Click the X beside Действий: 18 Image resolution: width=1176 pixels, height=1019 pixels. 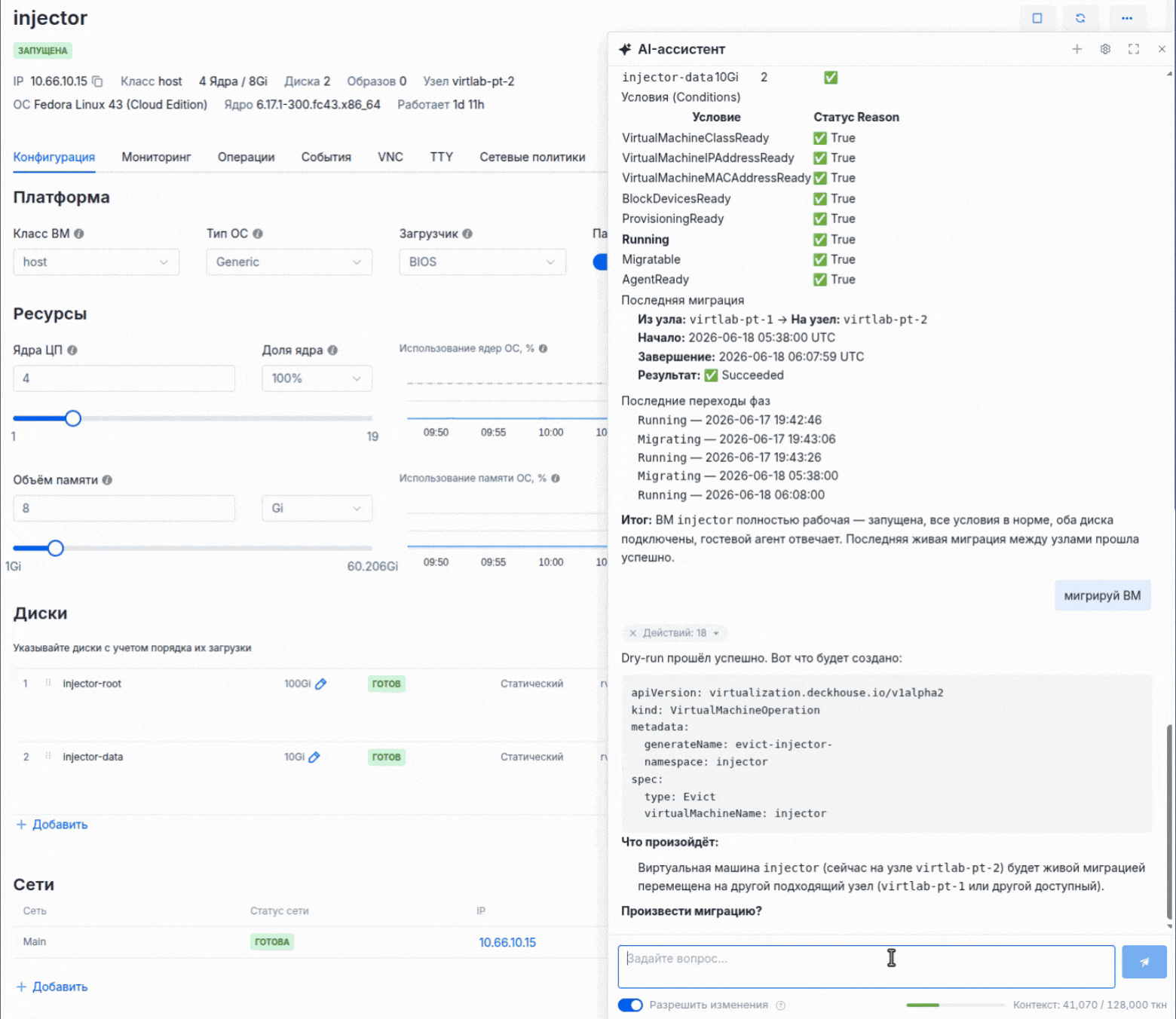633,633
